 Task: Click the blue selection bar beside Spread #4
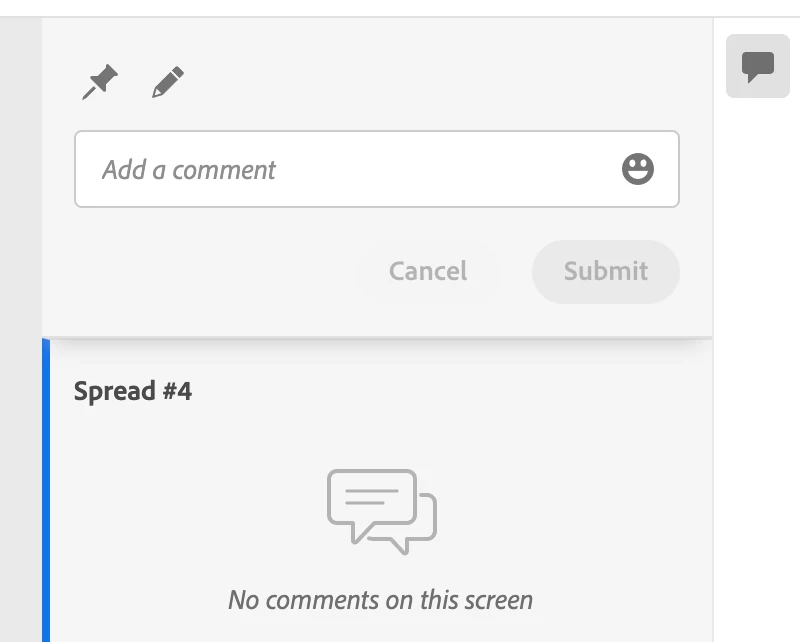(46, 490)
